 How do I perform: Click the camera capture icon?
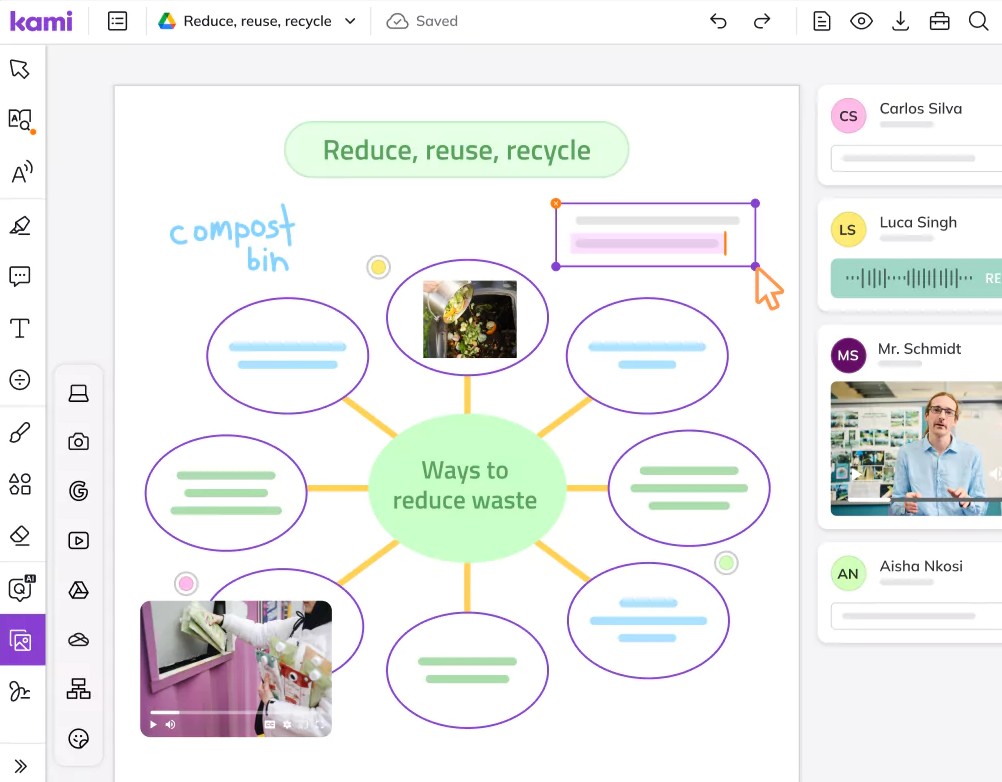pos(78,442)
